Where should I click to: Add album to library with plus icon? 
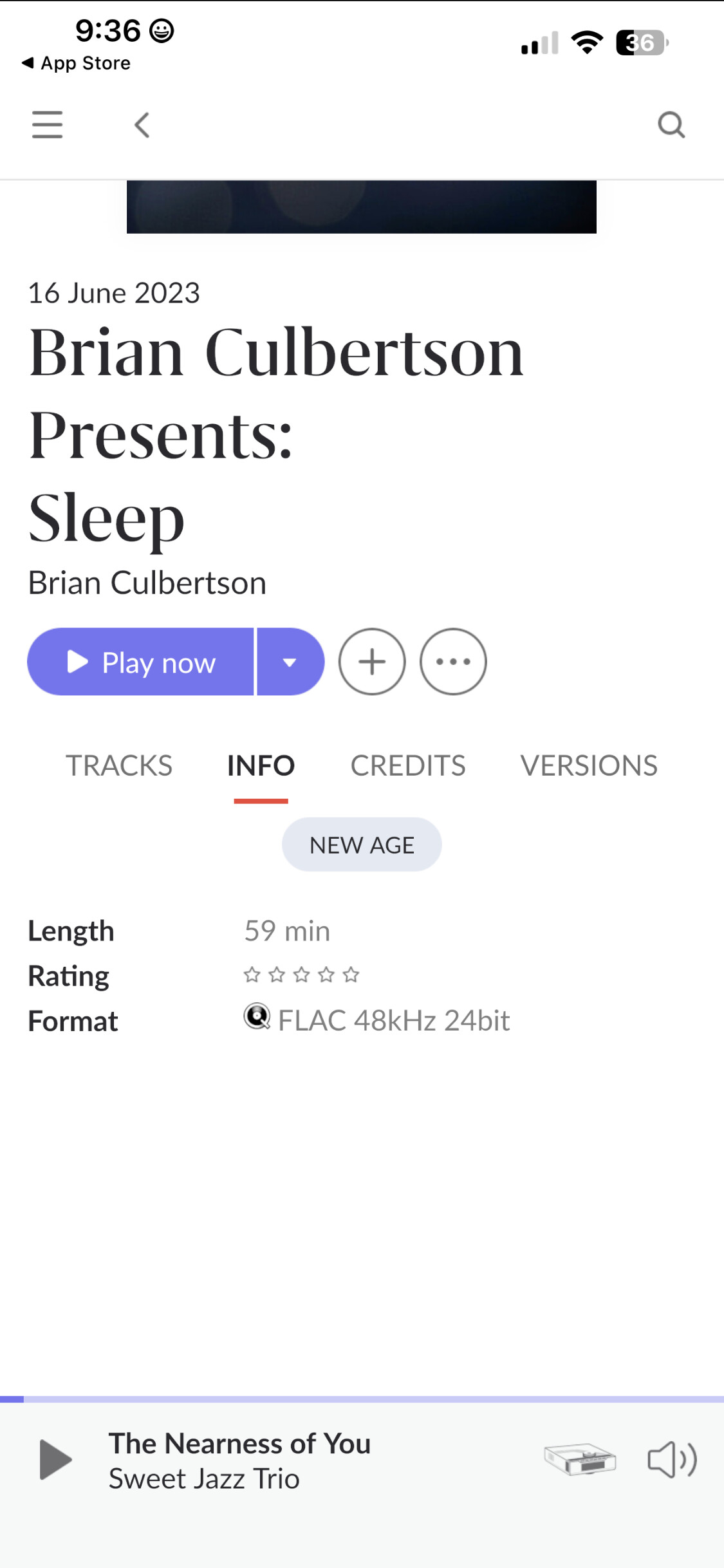click(372, 662)
